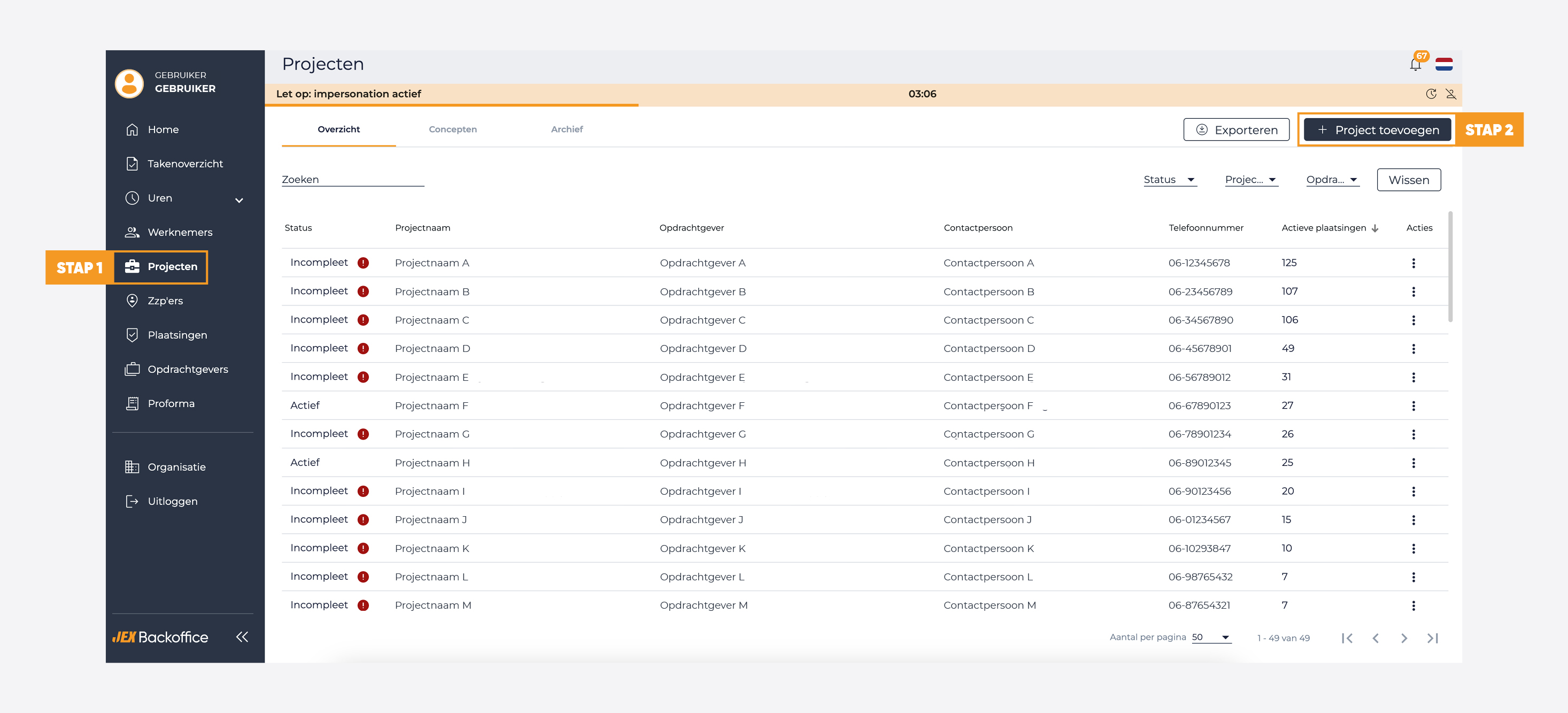Open actions menu for Projectnaam H

click(x=1413, y=463)
